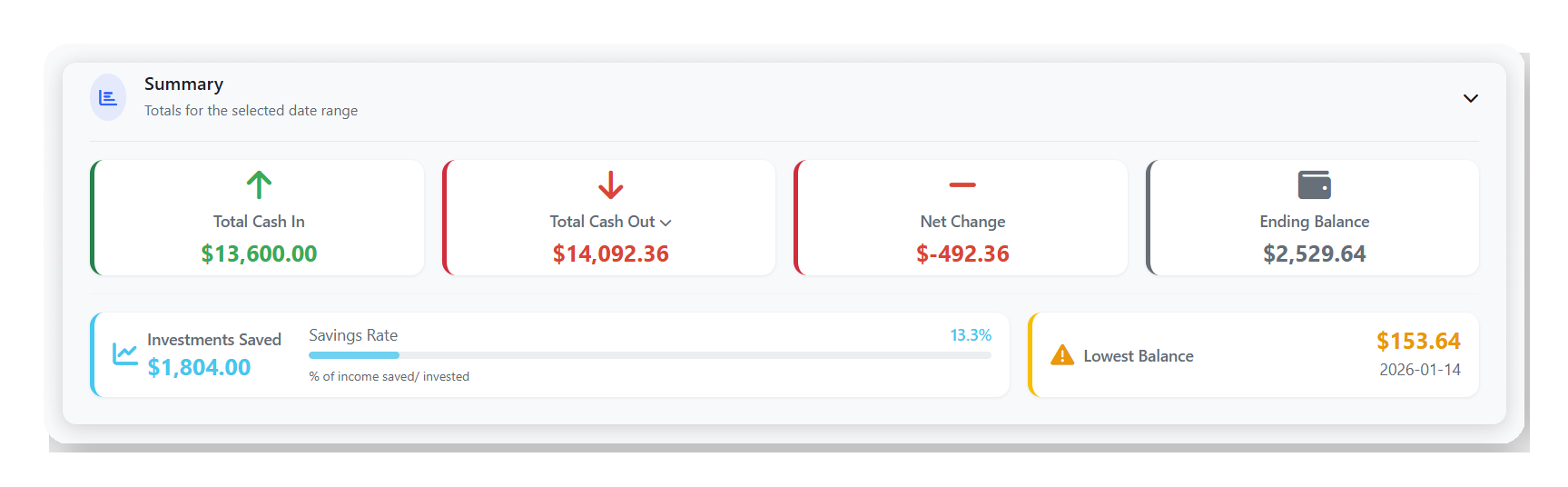Expand the Total Cash Out dropdown chevron
The height and width of the screenshot is (487, 1568).
tap(666, 223)
